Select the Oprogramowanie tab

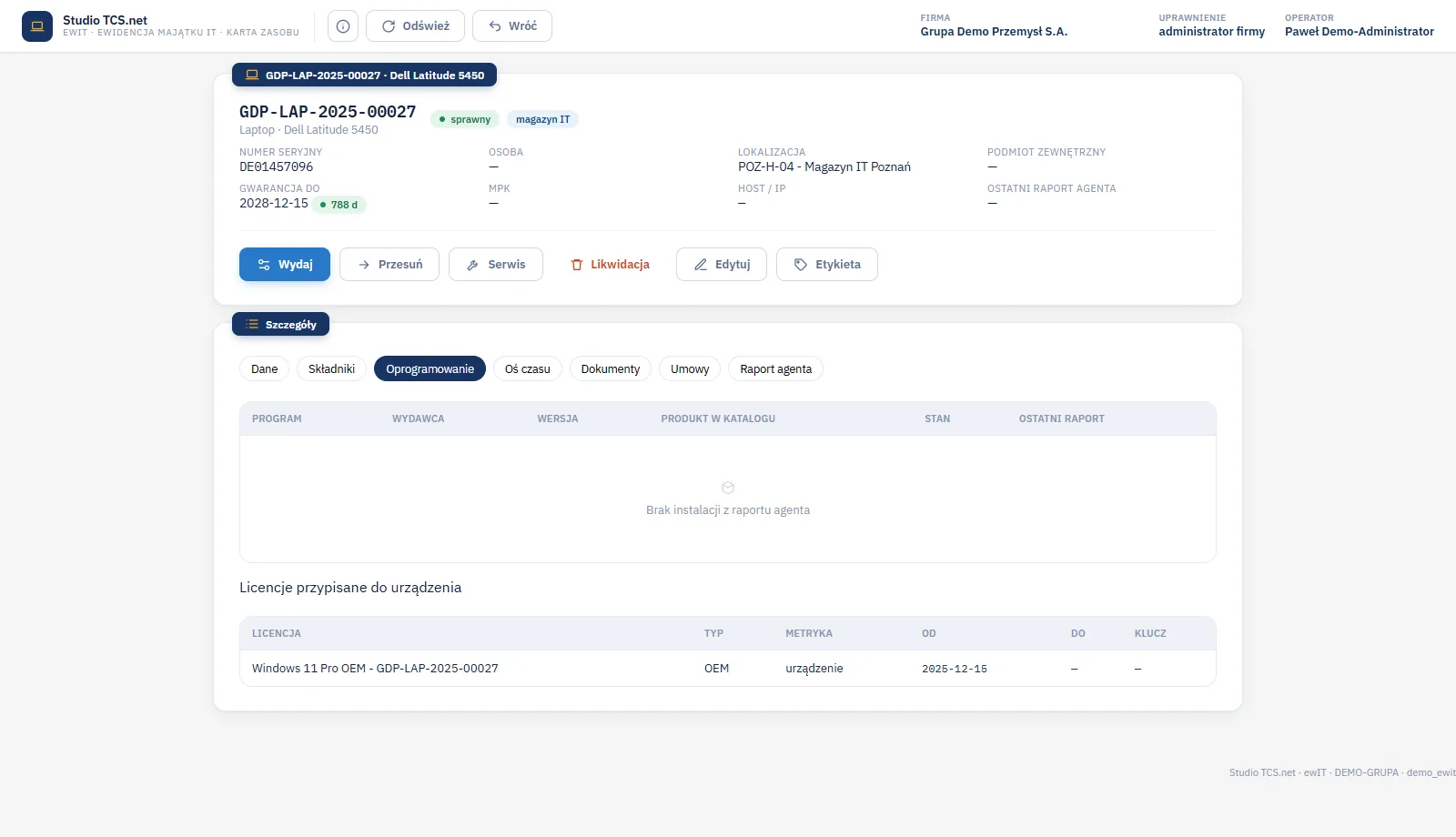pyautogui.click(x=430, y=368)
